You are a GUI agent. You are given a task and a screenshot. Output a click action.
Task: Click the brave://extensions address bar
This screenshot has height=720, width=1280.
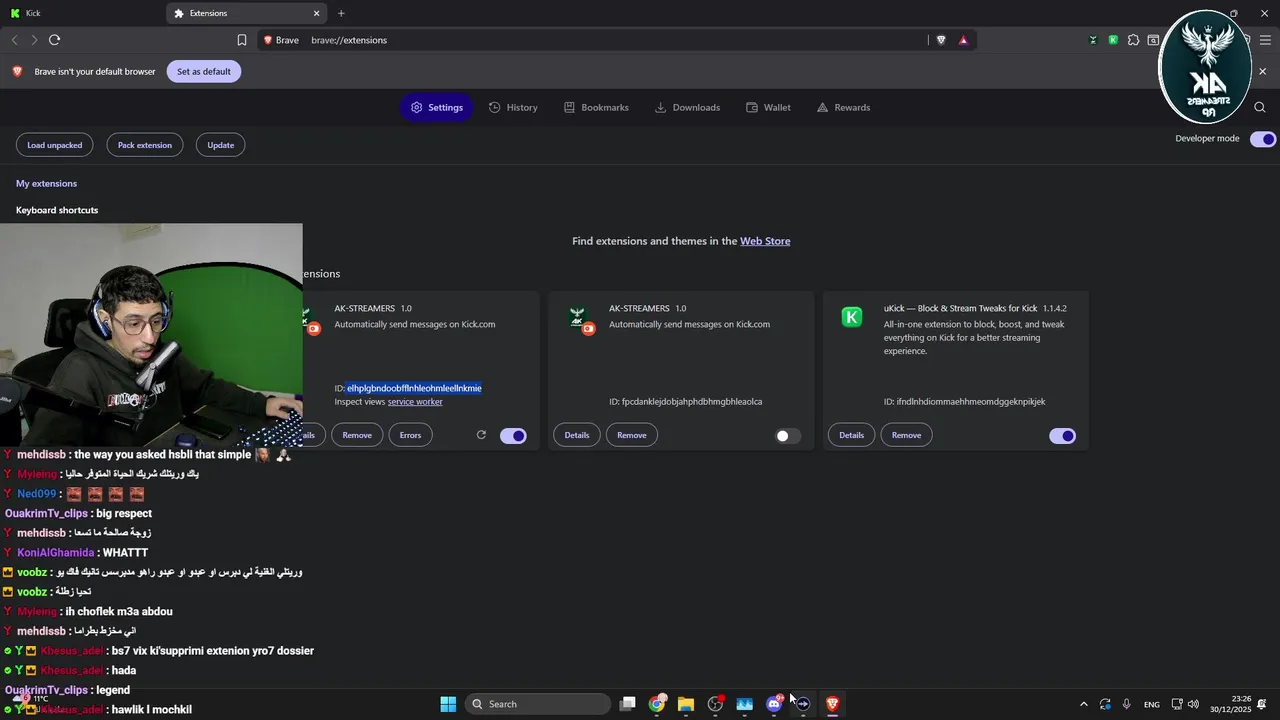tap(616, 40)
